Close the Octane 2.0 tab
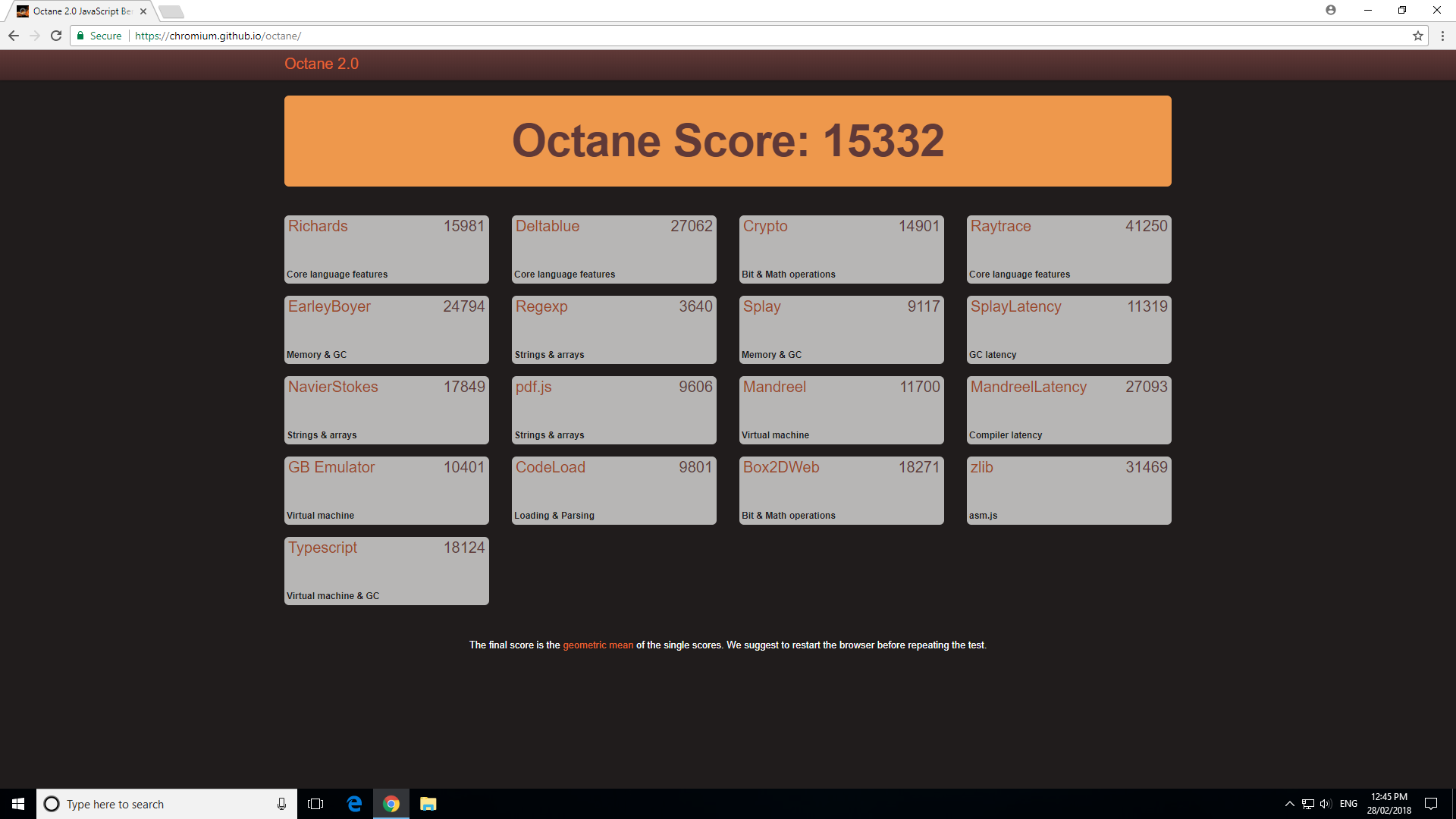1456x819 pixels. pos(143,11)
